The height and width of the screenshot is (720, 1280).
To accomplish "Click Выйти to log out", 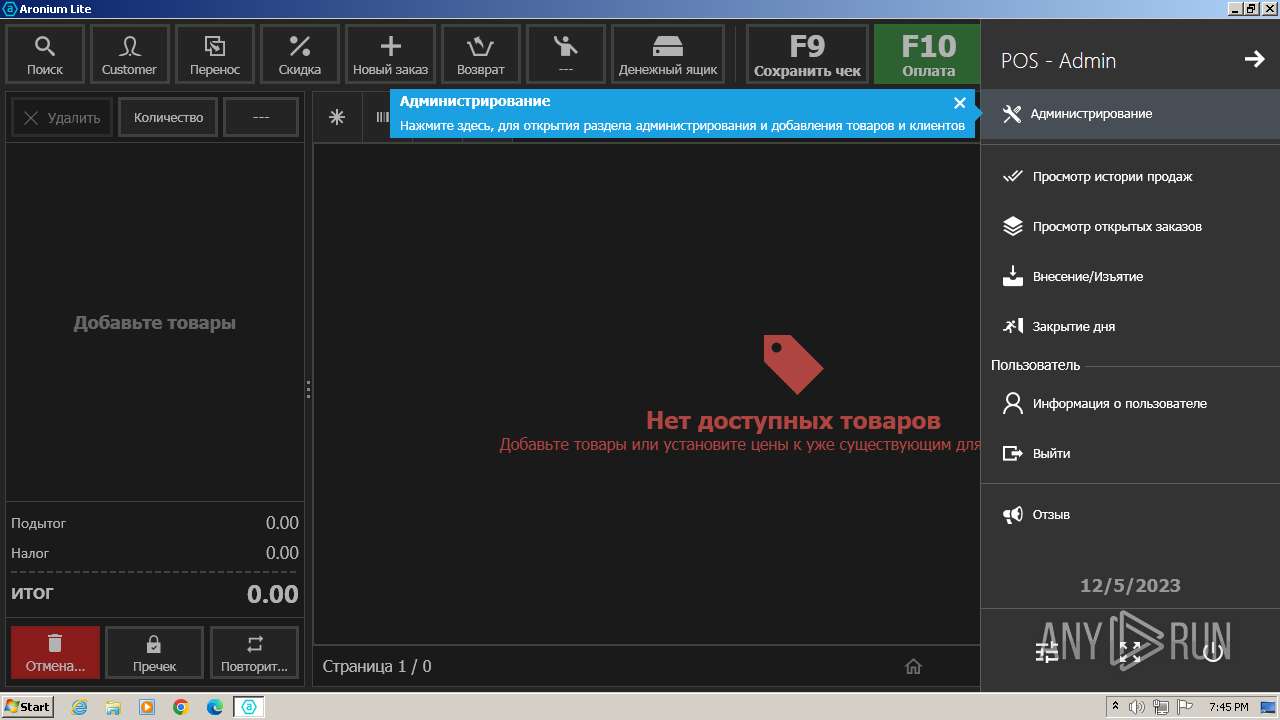I will pyautogui.click(x=1130, y=454).
